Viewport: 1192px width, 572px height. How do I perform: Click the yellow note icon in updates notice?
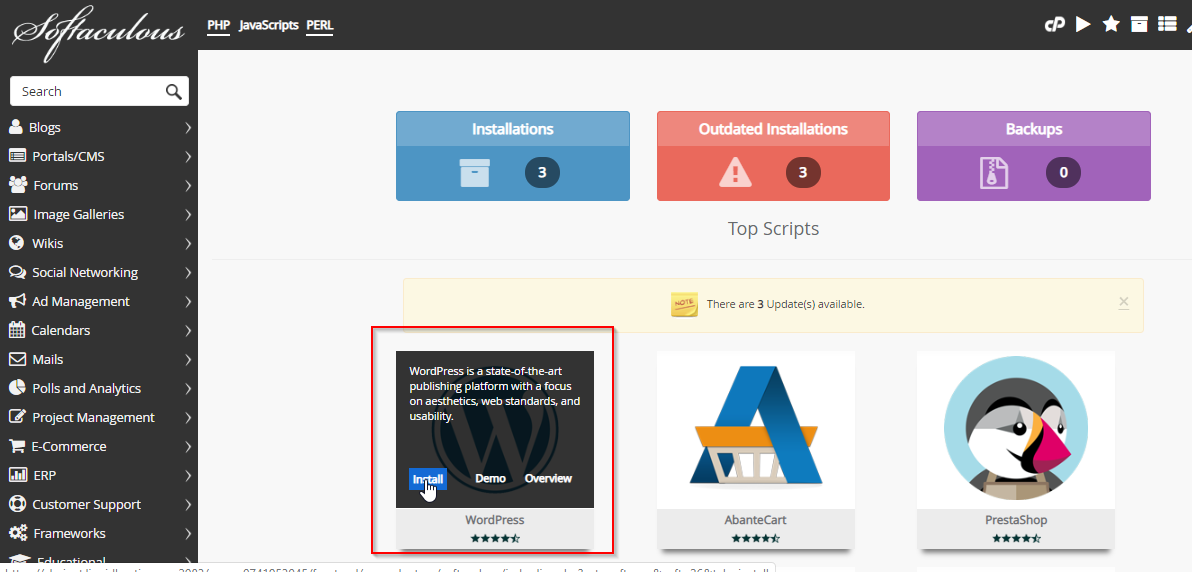(x=684, y=303)
